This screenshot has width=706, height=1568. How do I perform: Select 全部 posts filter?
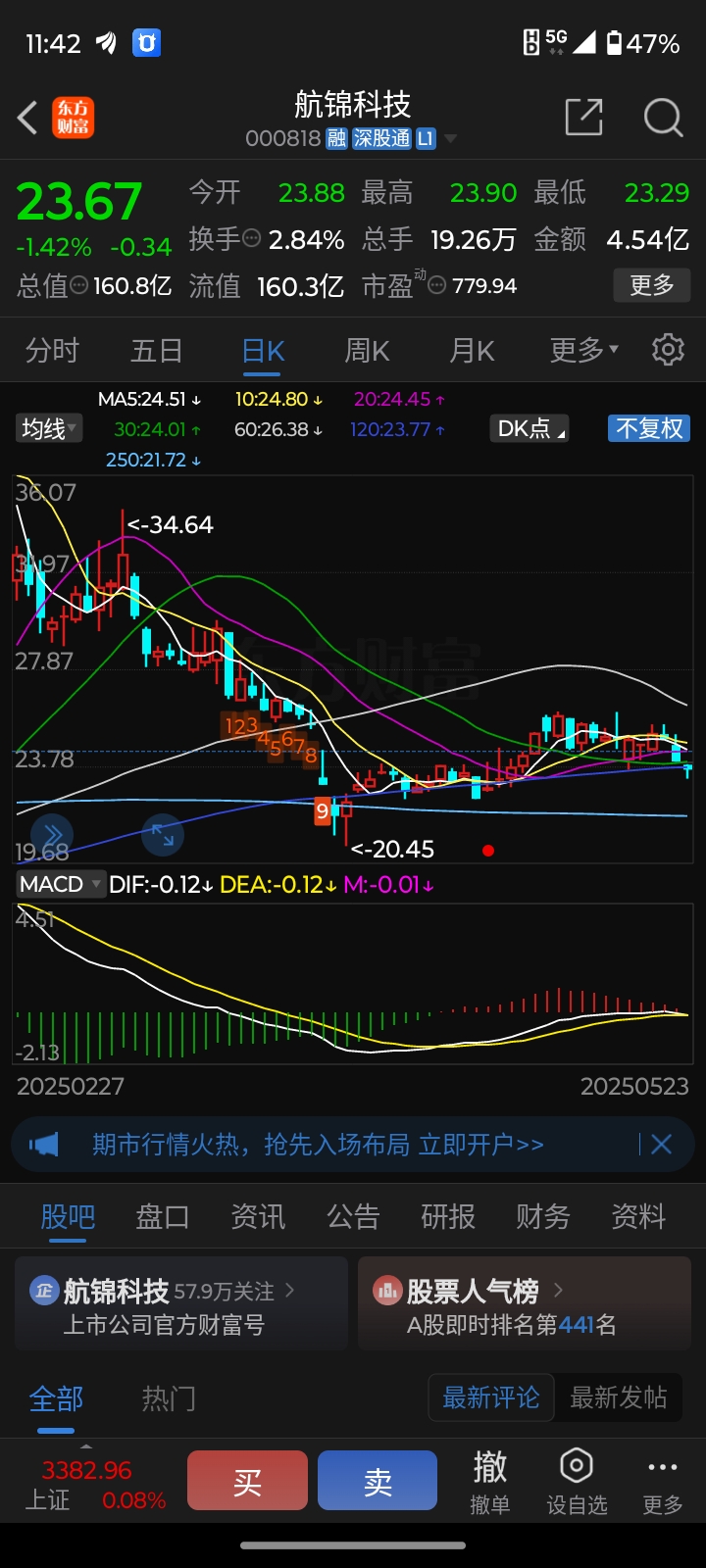tap(56, 1398)
